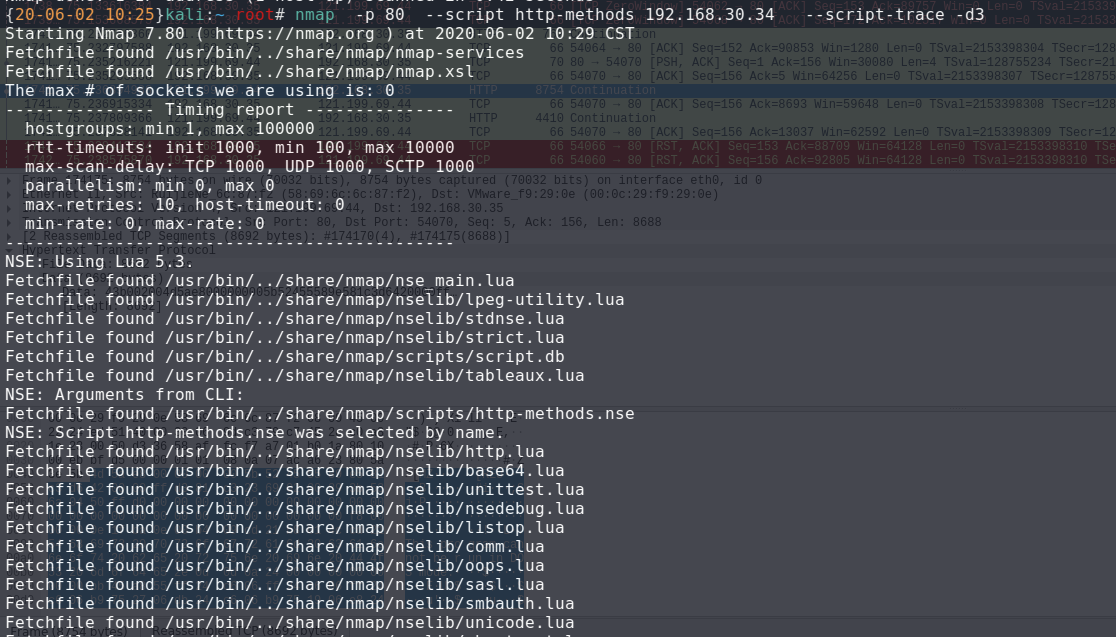
Task: Click the 'Timing report' header line
Action: point(230,110)
